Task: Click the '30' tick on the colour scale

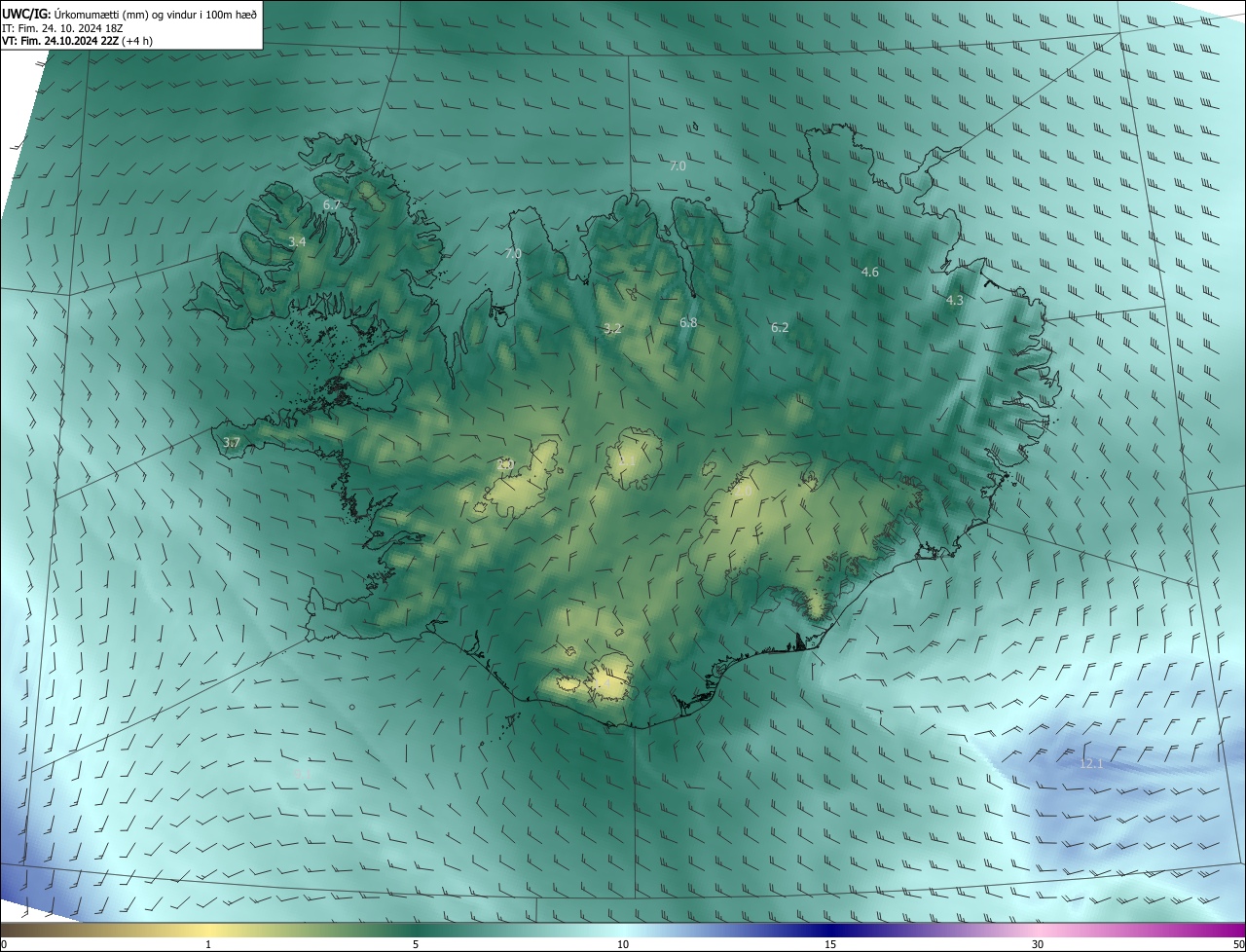Action: 1038,944
